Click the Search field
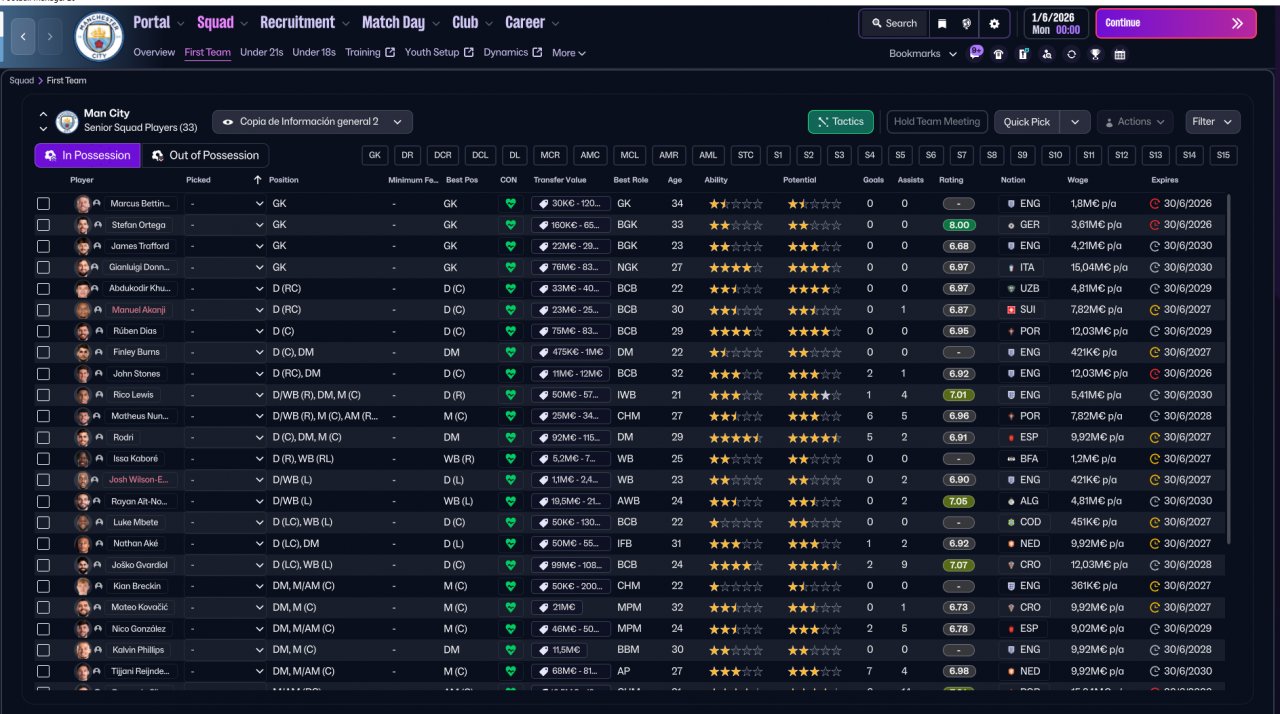This screenshot has width=1280, height=714. pos(893,23)
